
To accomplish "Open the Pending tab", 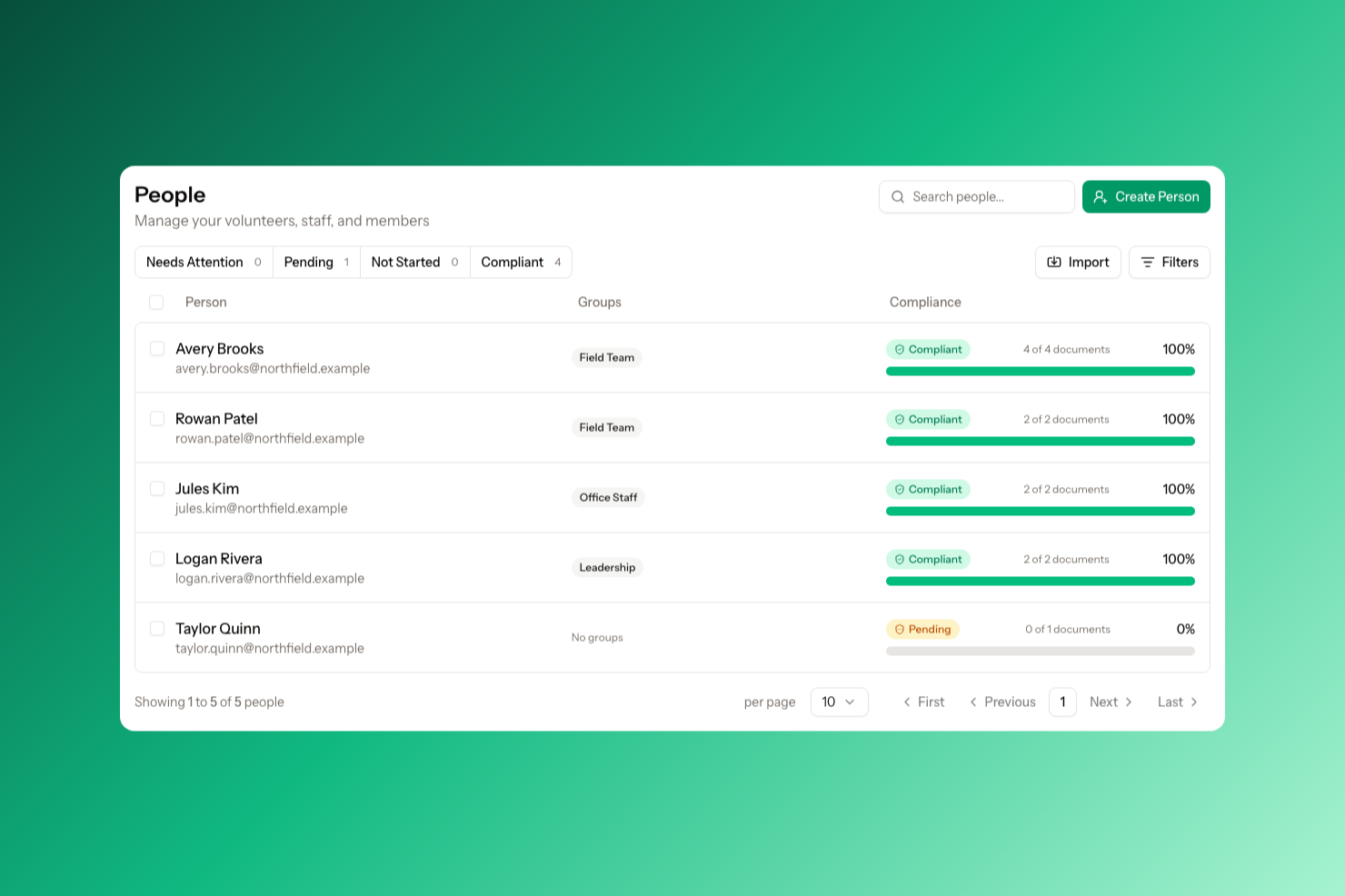I will [x=316, y=262].
